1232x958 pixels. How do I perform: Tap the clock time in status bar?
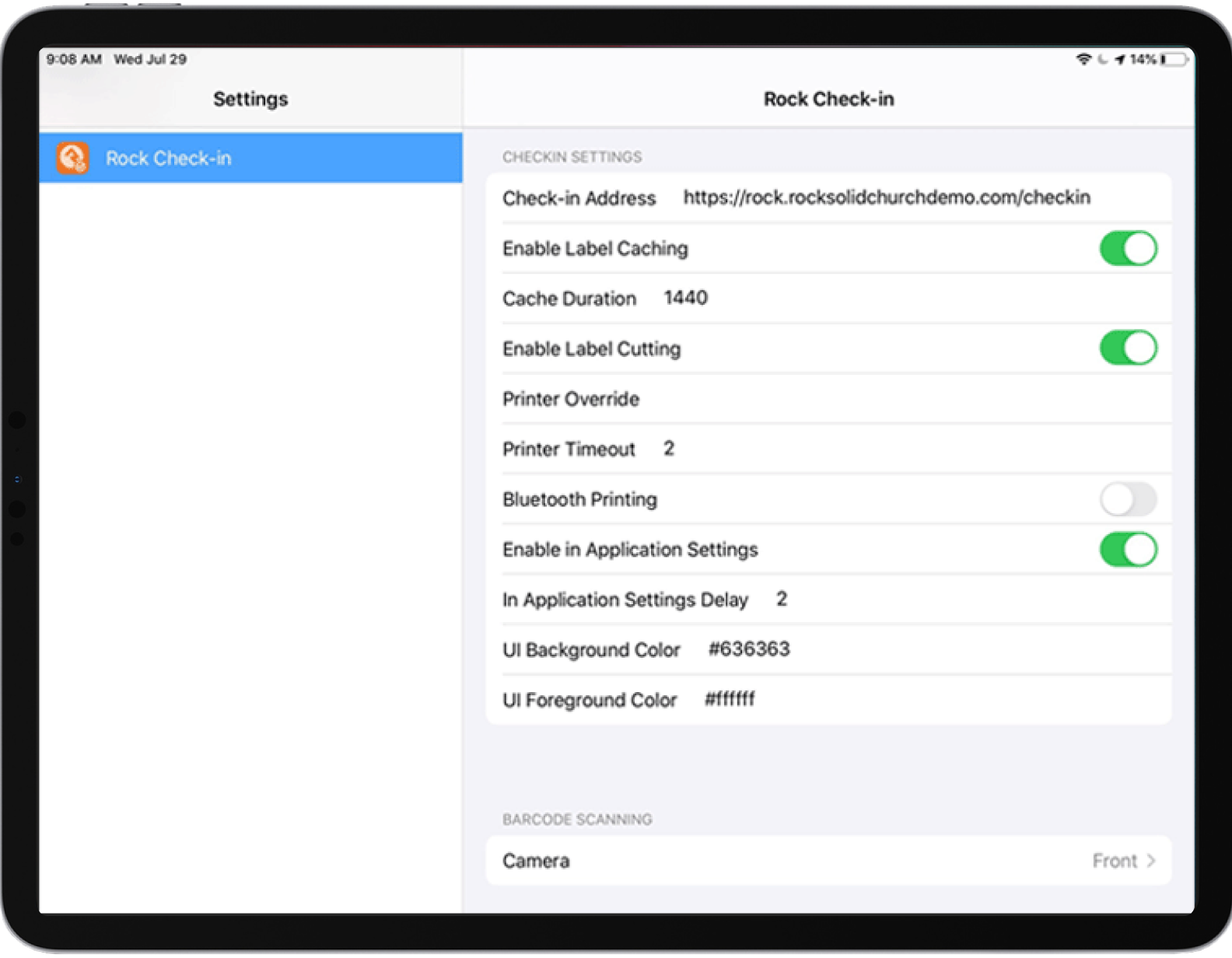(x=74, y=60)
